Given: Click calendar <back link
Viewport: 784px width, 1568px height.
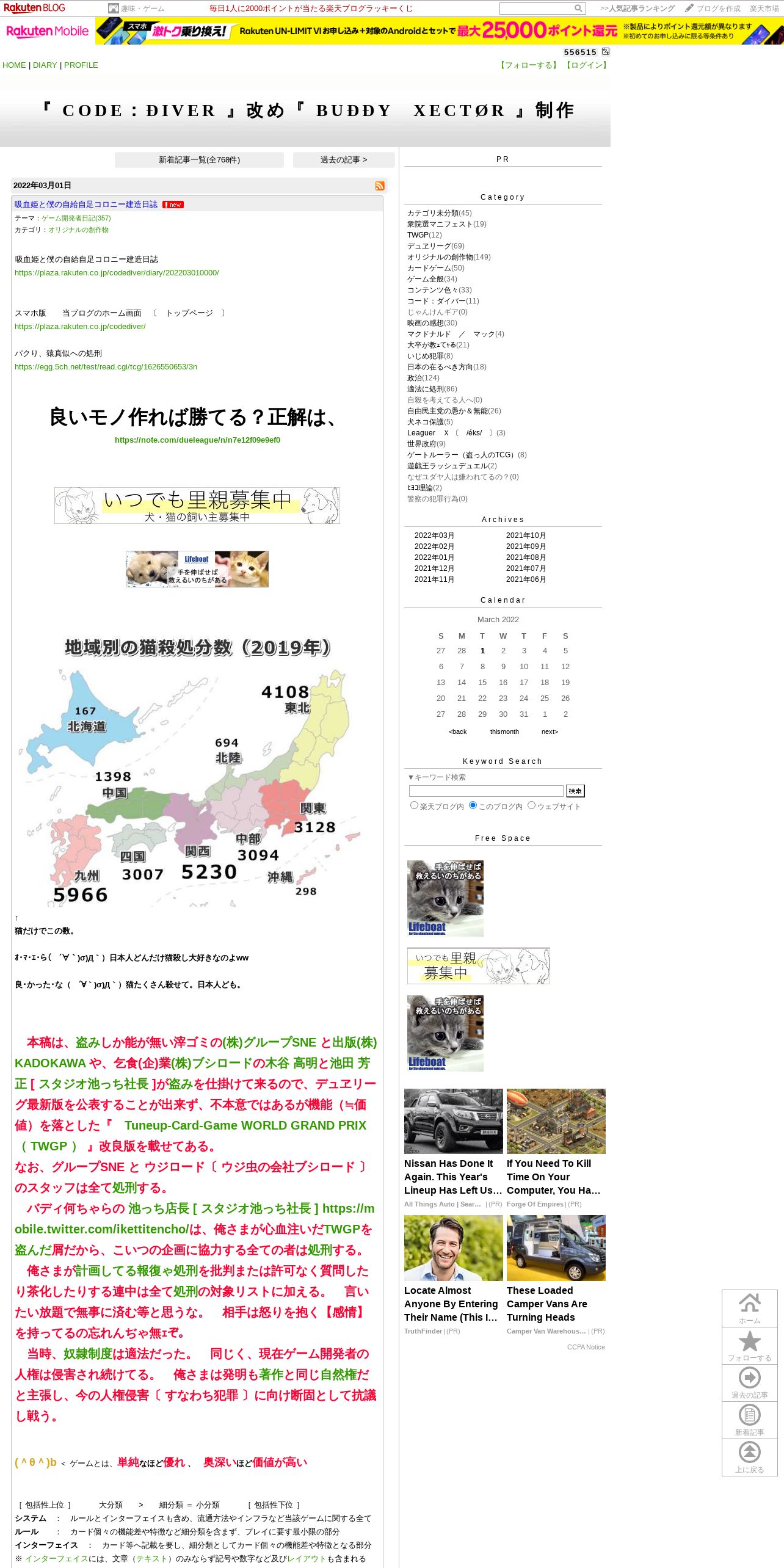Looking at the screenshot, I should pyautogui.click(x=457, y=731).
